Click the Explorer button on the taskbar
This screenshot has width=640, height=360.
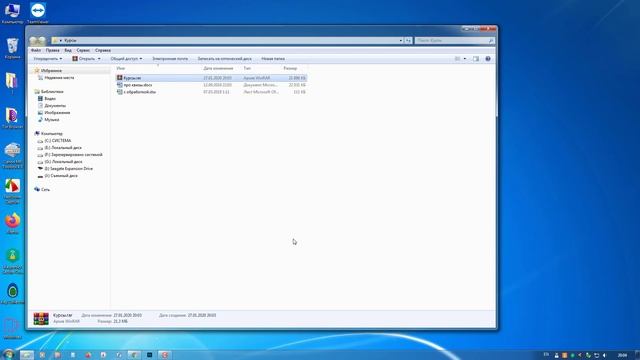pos(27,355)
